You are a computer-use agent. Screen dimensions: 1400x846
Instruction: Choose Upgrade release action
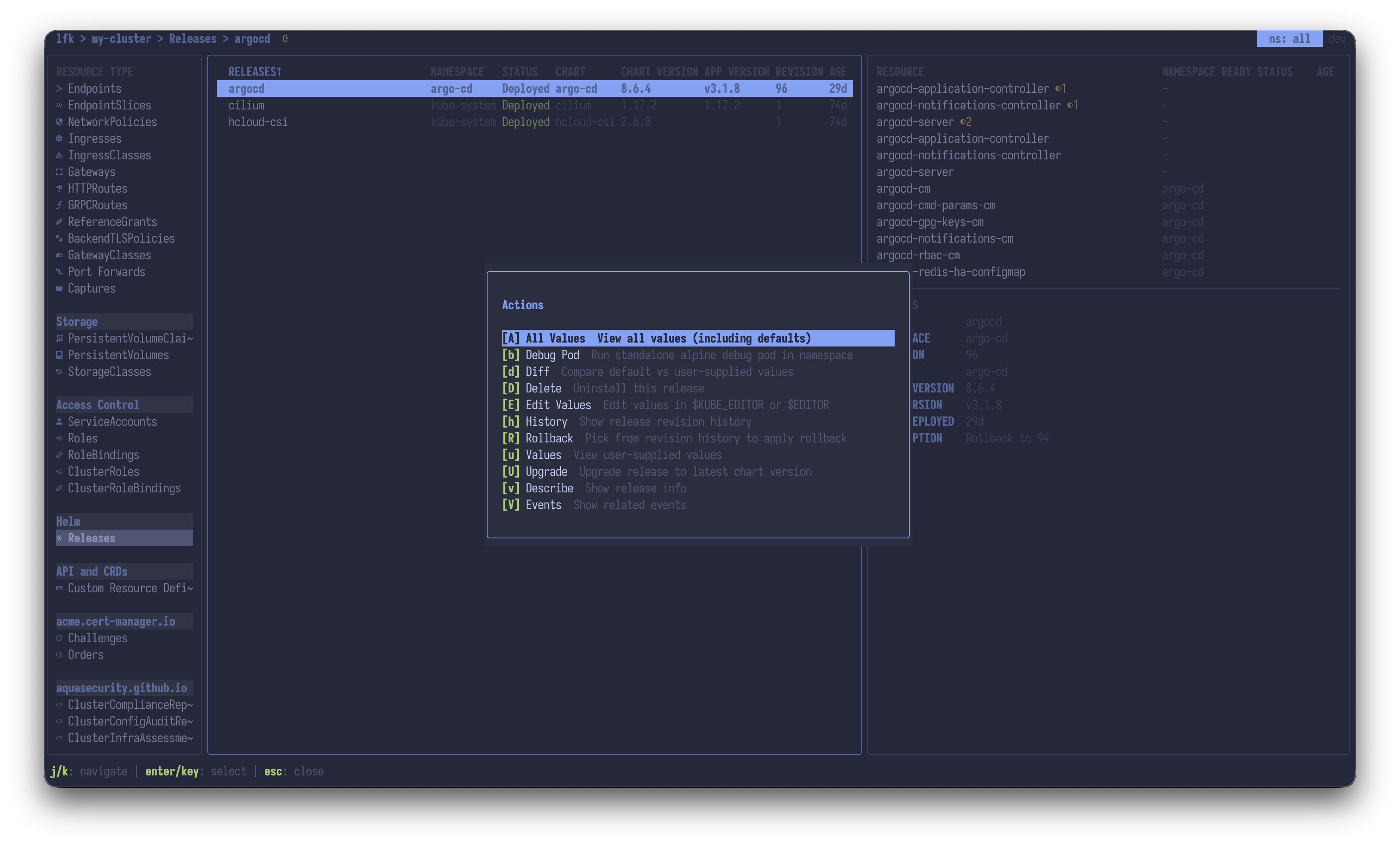[698, 472]
